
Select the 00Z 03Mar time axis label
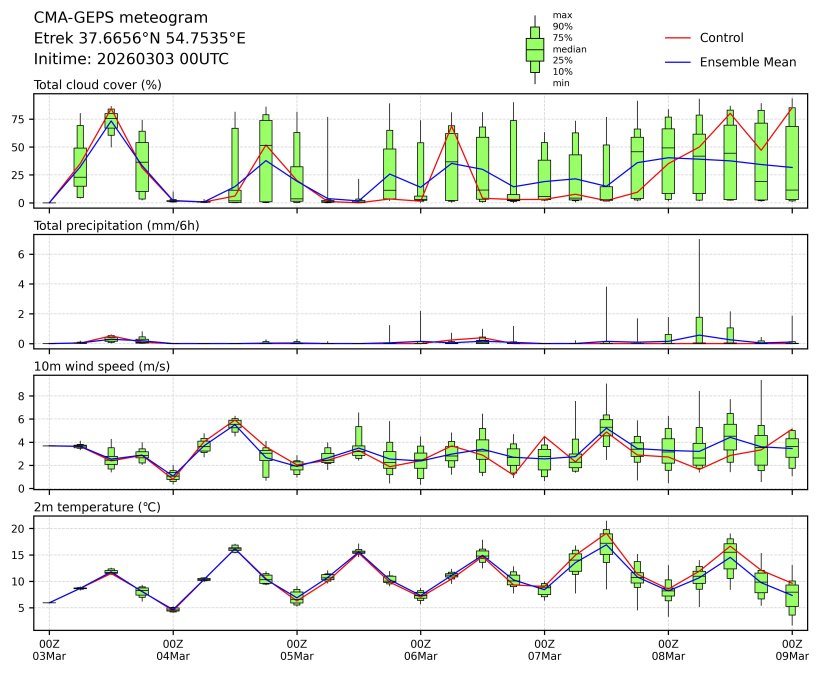(49, 650)
